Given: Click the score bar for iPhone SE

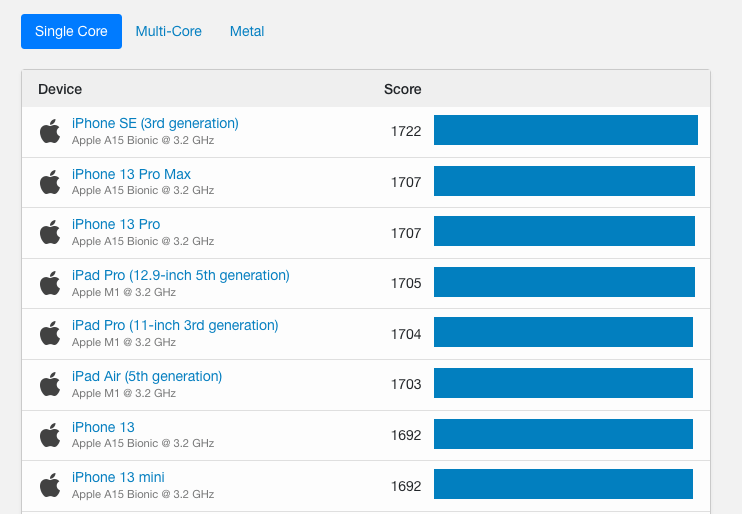Looking at the screenshot, I should (566, 130).
